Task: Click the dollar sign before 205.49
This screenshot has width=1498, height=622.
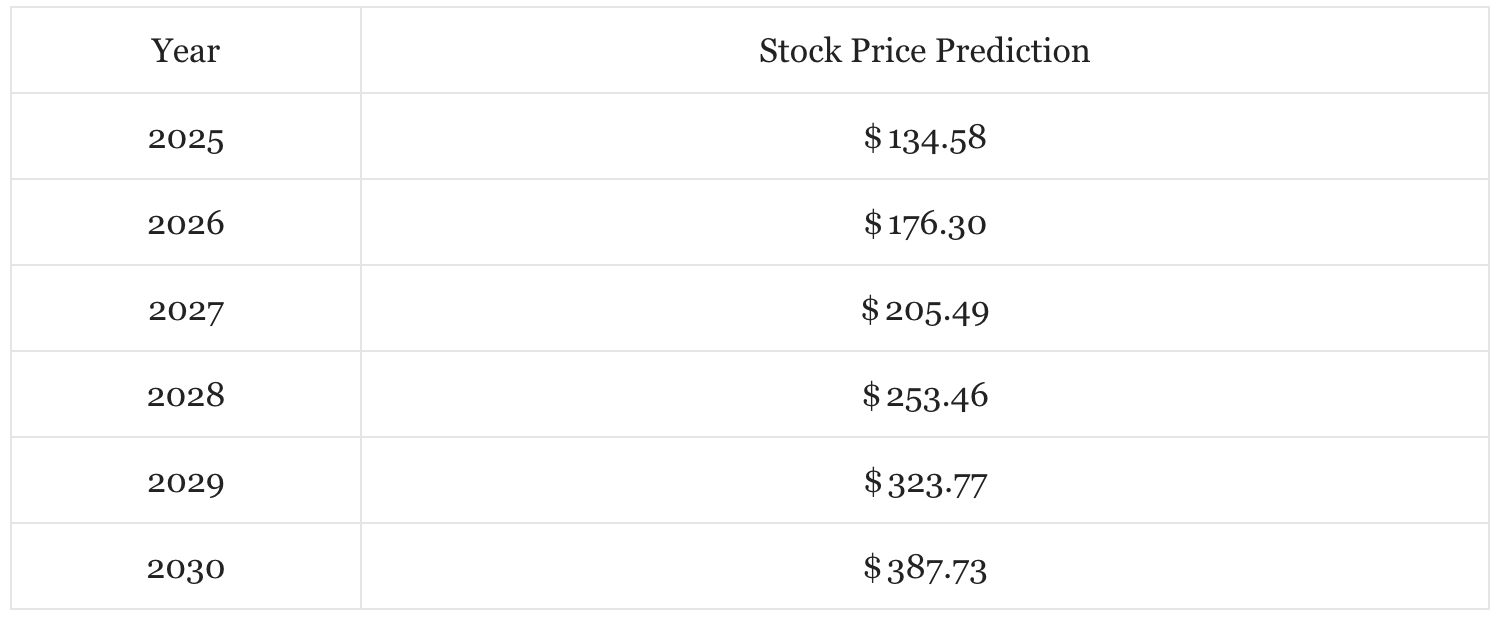Action: click(870, 310)
